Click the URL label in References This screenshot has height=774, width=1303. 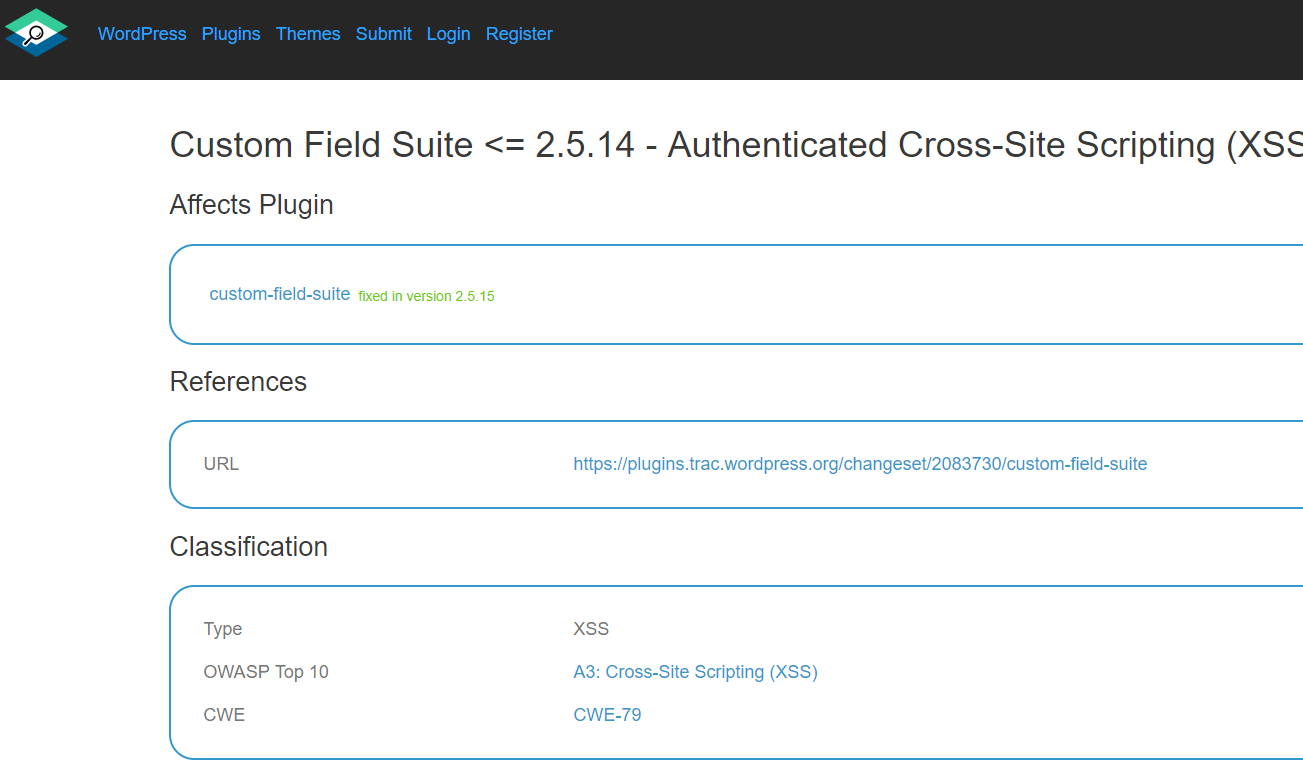tap(221, 464)
